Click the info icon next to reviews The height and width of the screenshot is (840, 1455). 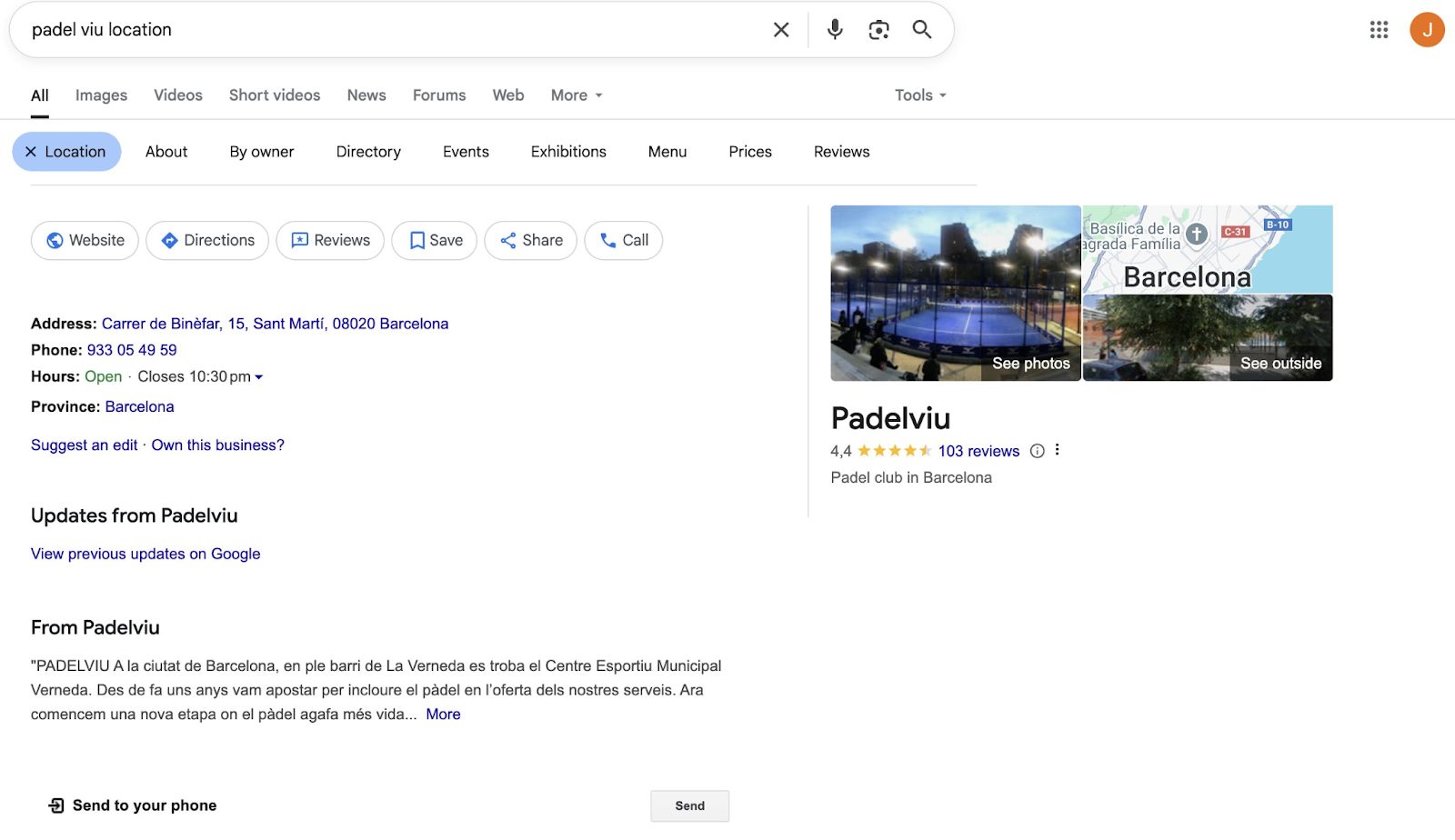[x=1037, y=451]
